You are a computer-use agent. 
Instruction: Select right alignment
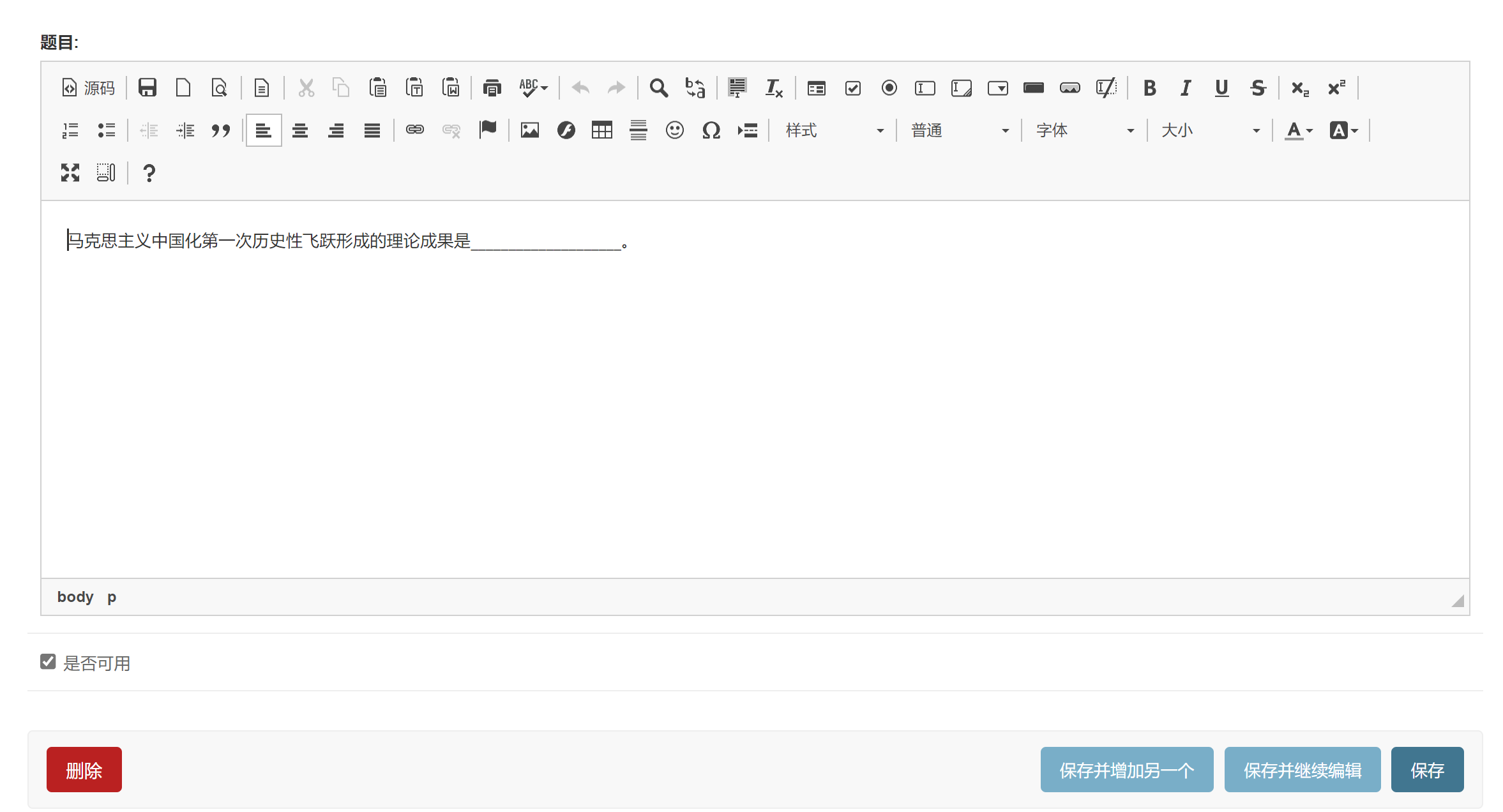pos(336,130)
